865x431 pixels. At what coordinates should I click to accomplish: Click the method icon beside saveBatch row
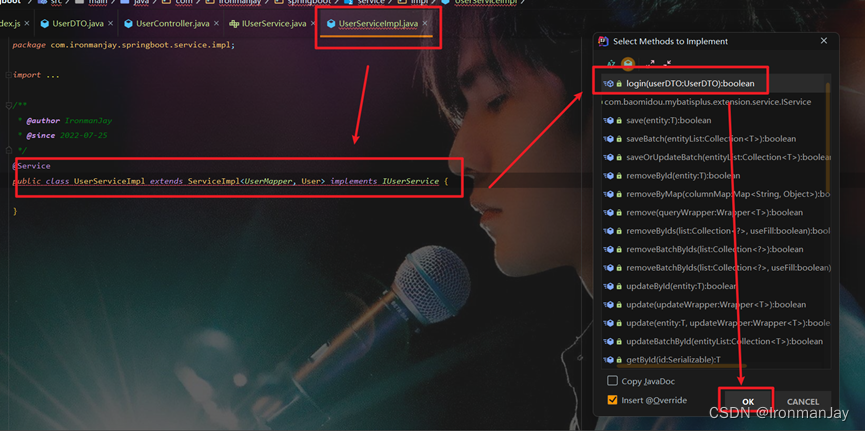[609, 139]
